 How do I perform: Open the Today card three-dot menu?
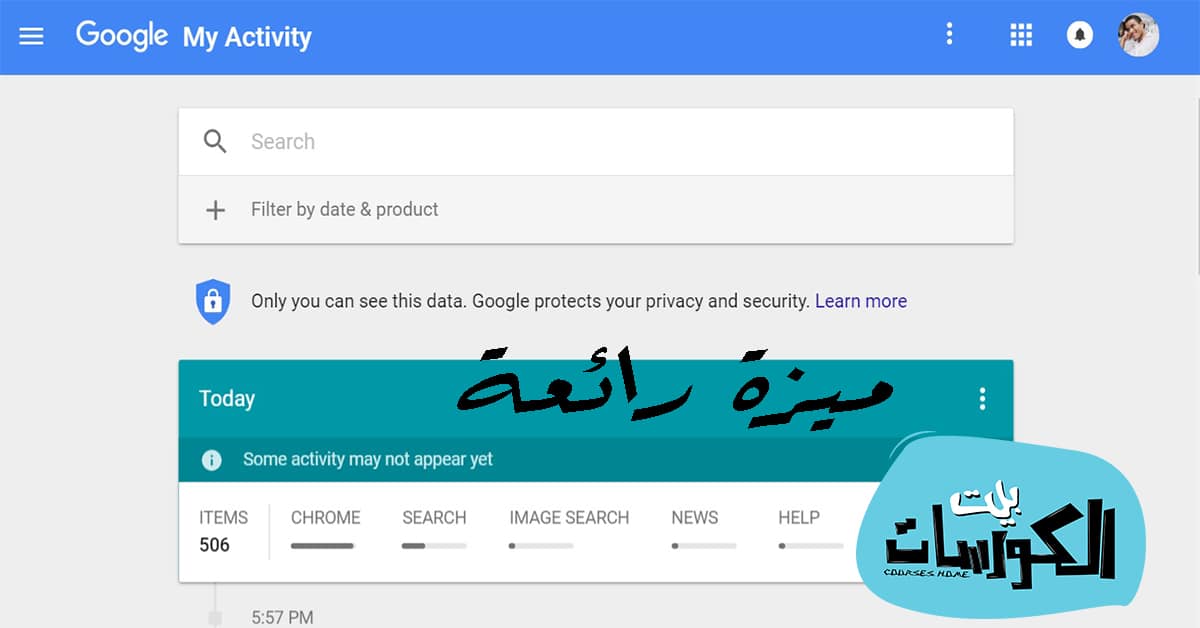(982, 399)
